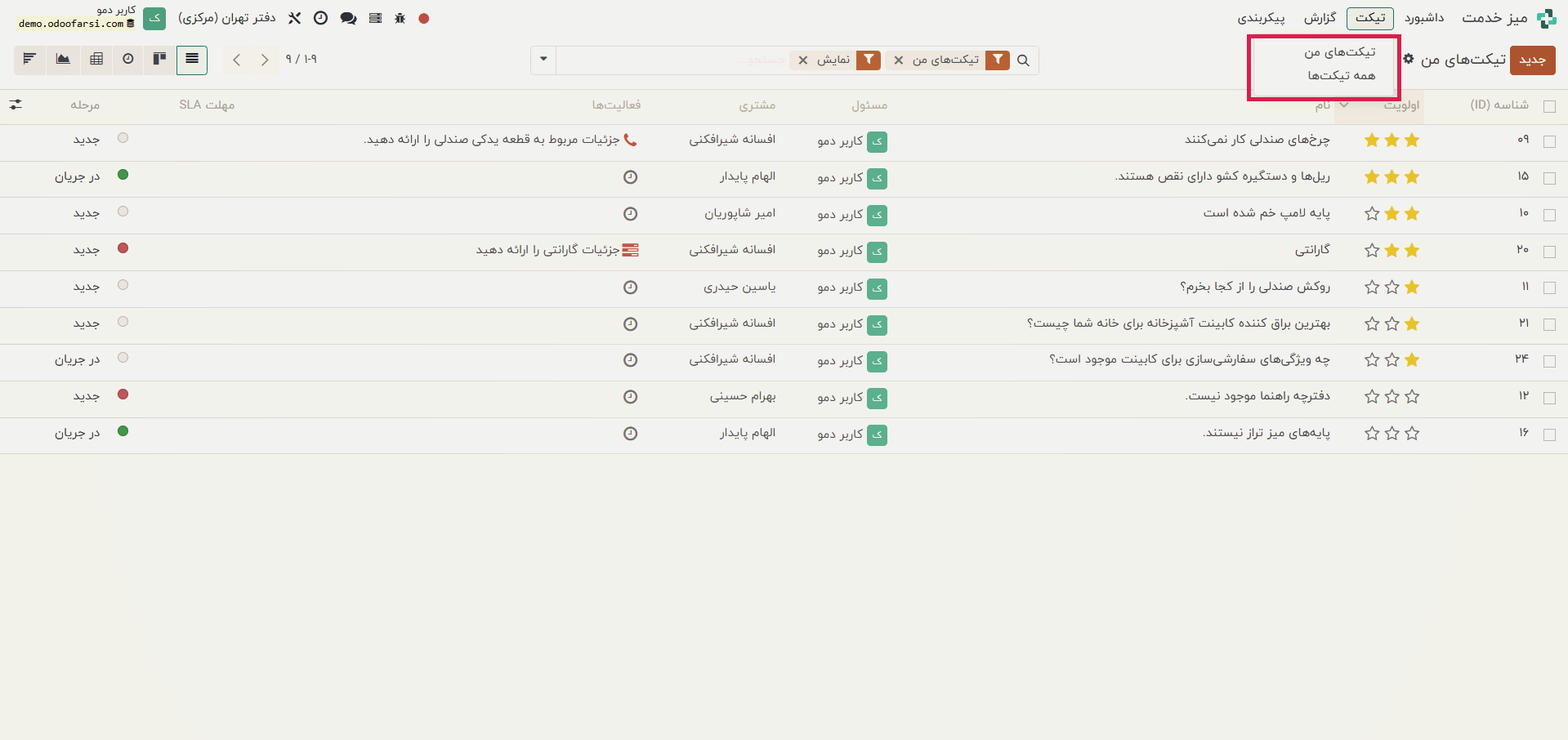
Task: Open the pivot view
Action: [96, 60]
